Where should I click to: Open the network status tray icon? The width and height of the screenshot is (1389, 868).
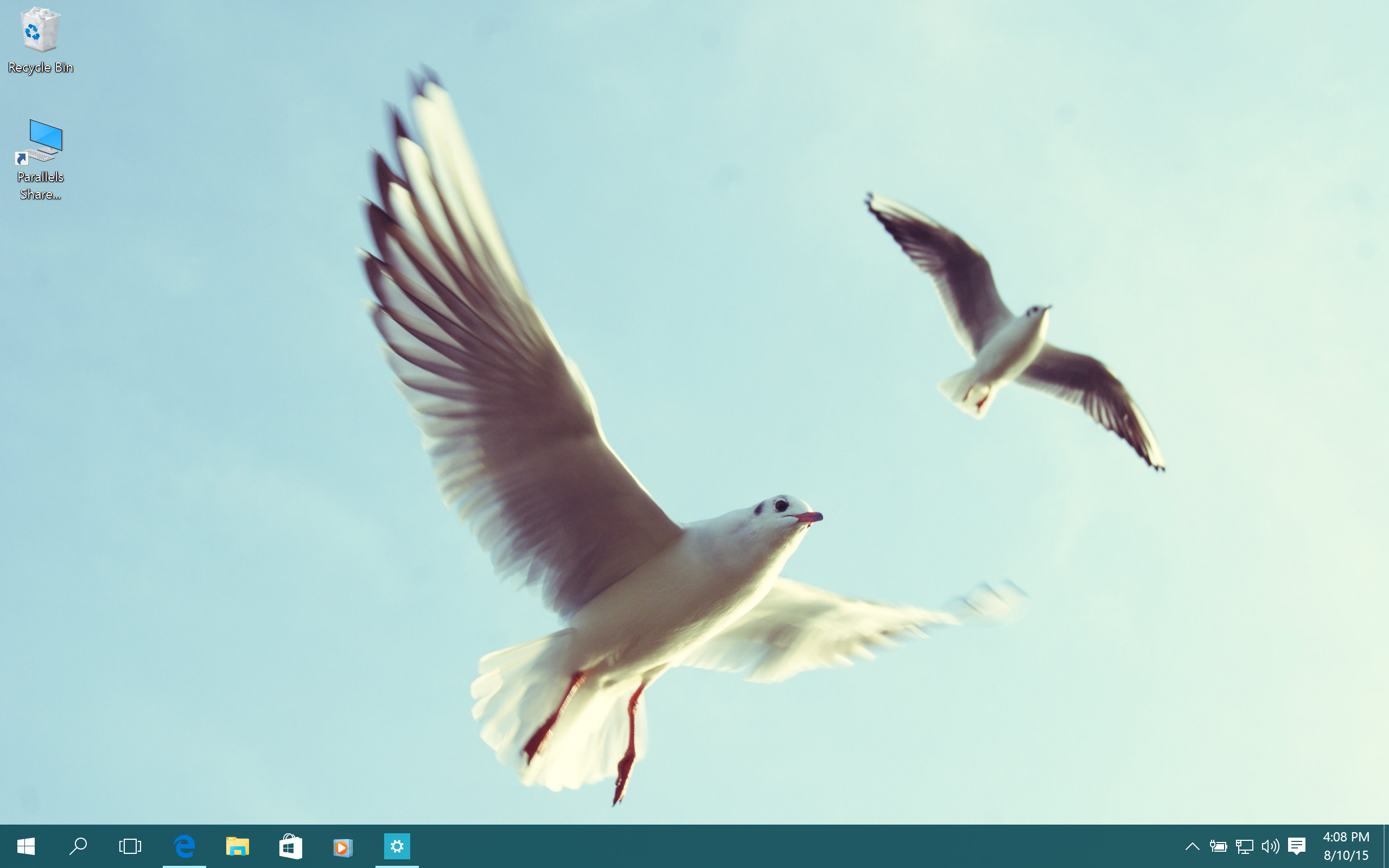tap(1244, 846)
